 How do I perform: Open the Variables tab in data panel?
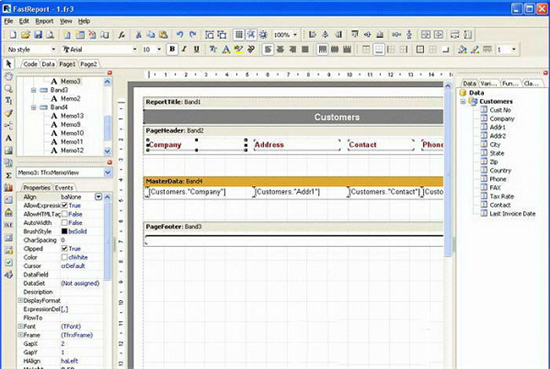tap(489, 83)
